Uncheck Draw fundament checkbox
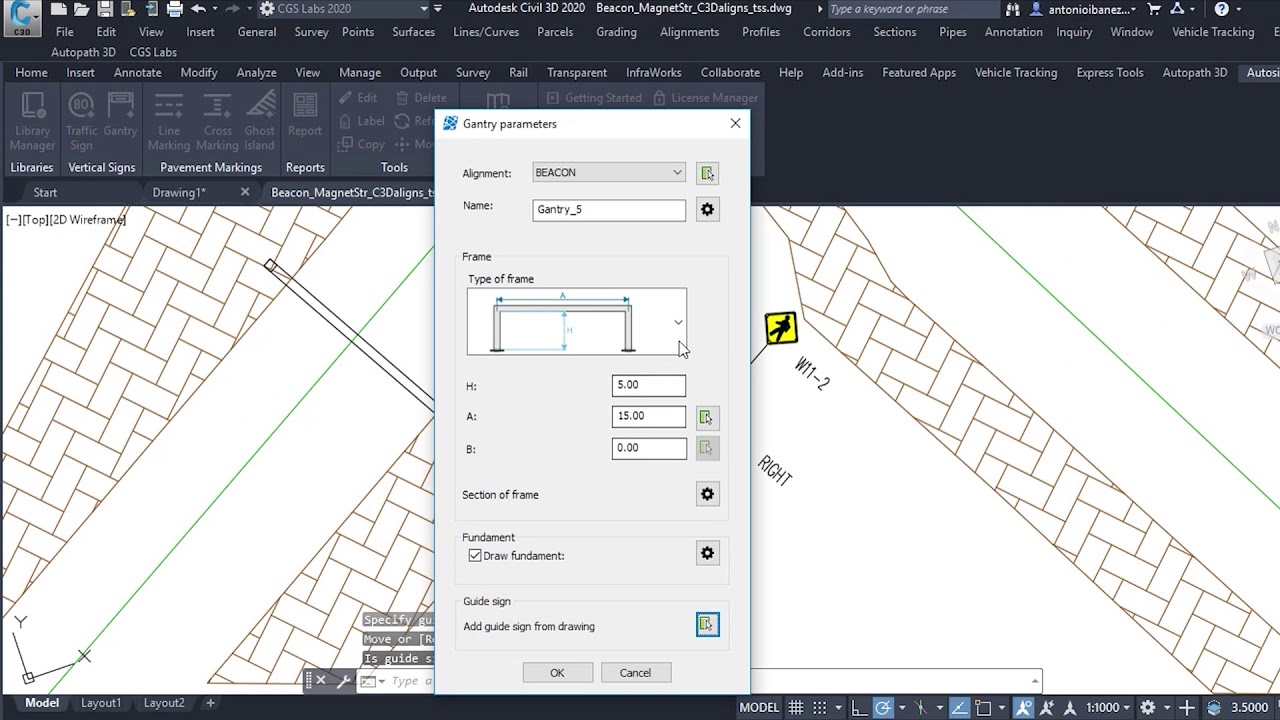Screen dimensions: 1280x720 point(475,555)
